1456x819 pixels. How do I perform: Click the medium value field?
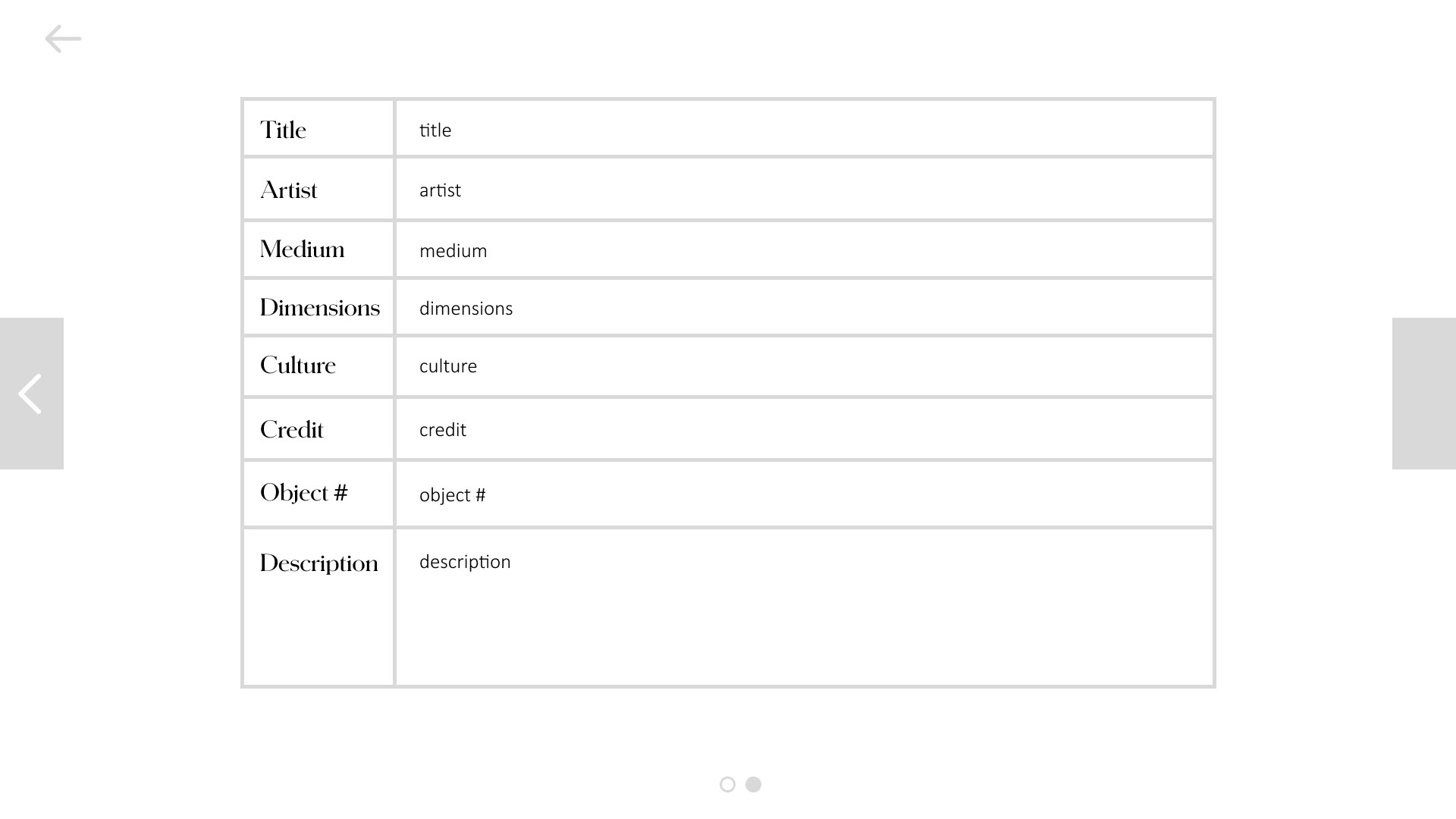pos(804,250)
